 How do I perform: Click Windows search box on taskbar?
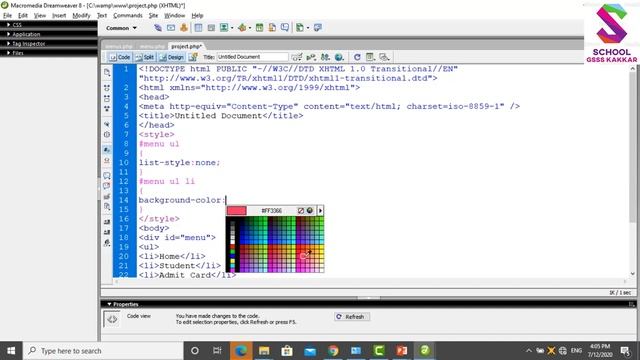point(103,351)
